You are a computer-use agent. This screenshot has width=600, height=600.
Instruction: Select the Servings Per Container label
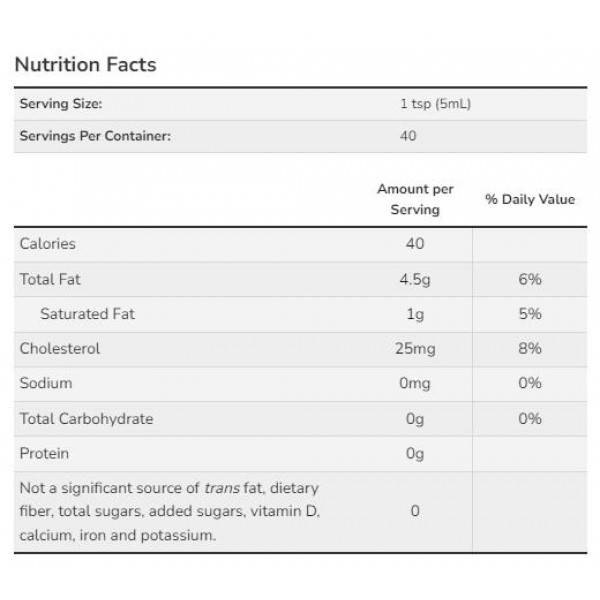[95, 137]
